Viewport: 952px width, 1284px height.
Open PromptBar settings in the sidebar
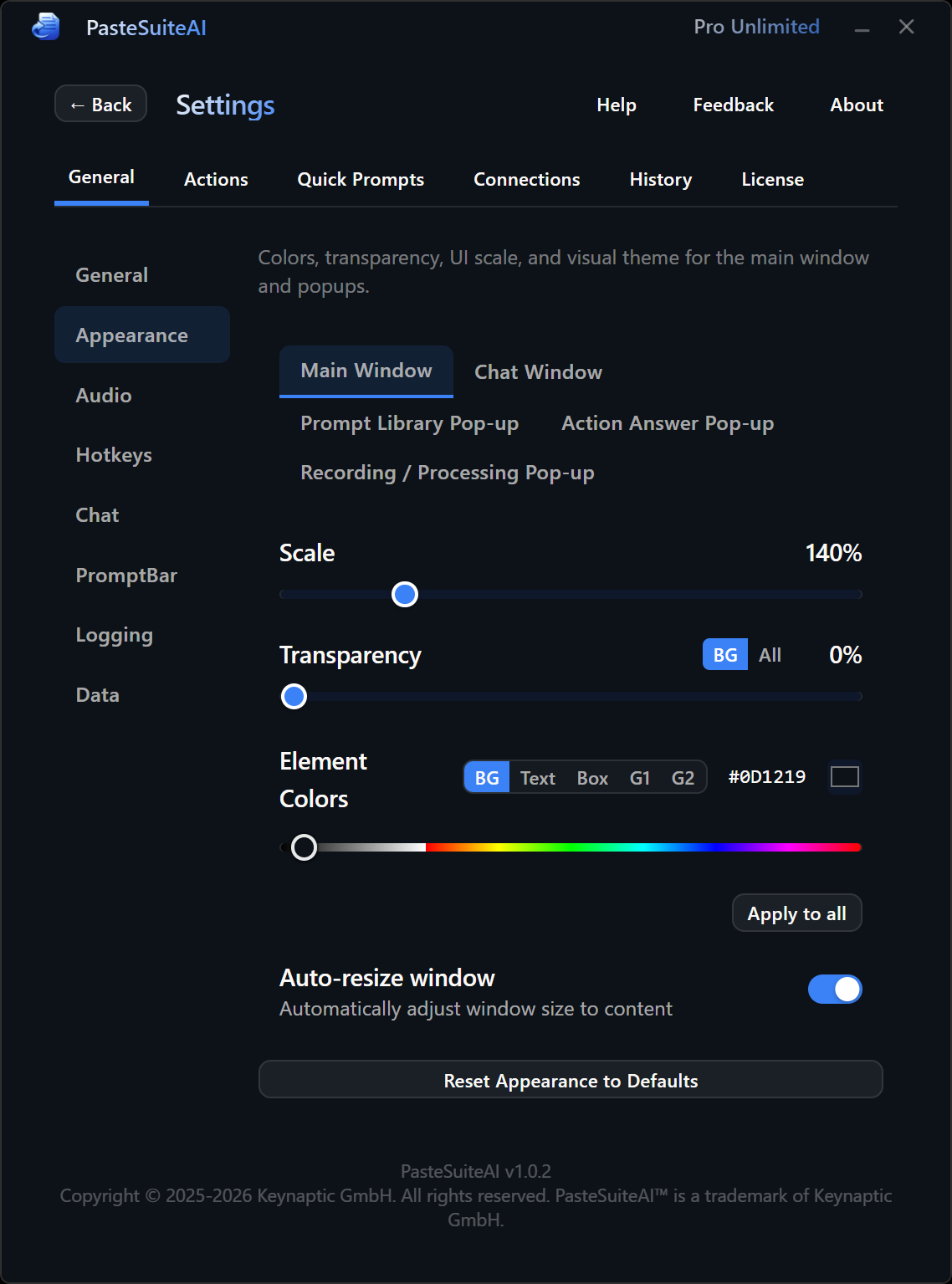tap(142, 575)
